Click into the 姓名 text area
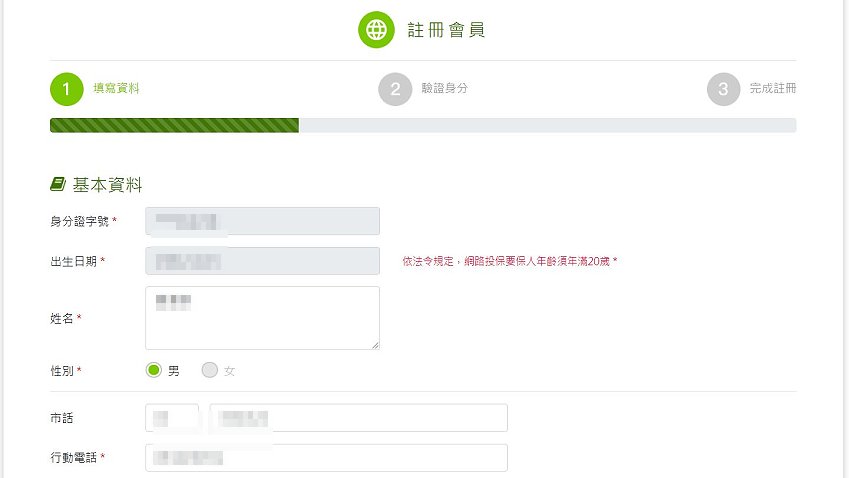 tap(262, 318)
